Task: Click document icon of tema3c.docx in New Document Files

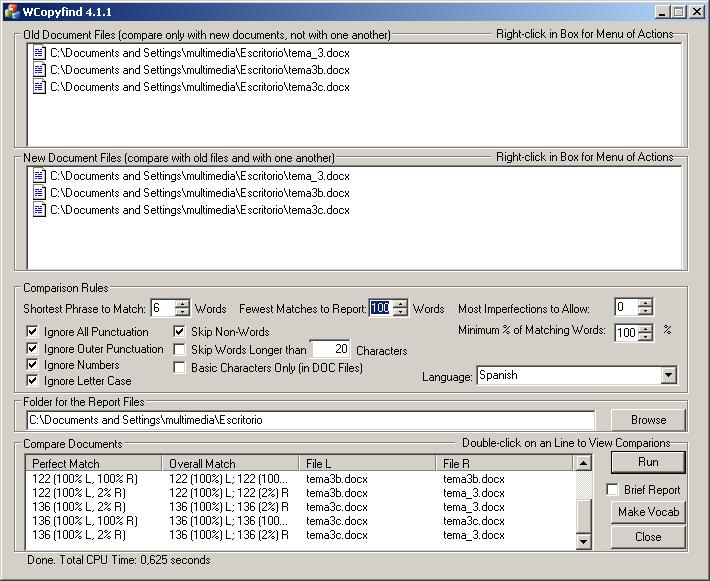Action: point(39,210)
